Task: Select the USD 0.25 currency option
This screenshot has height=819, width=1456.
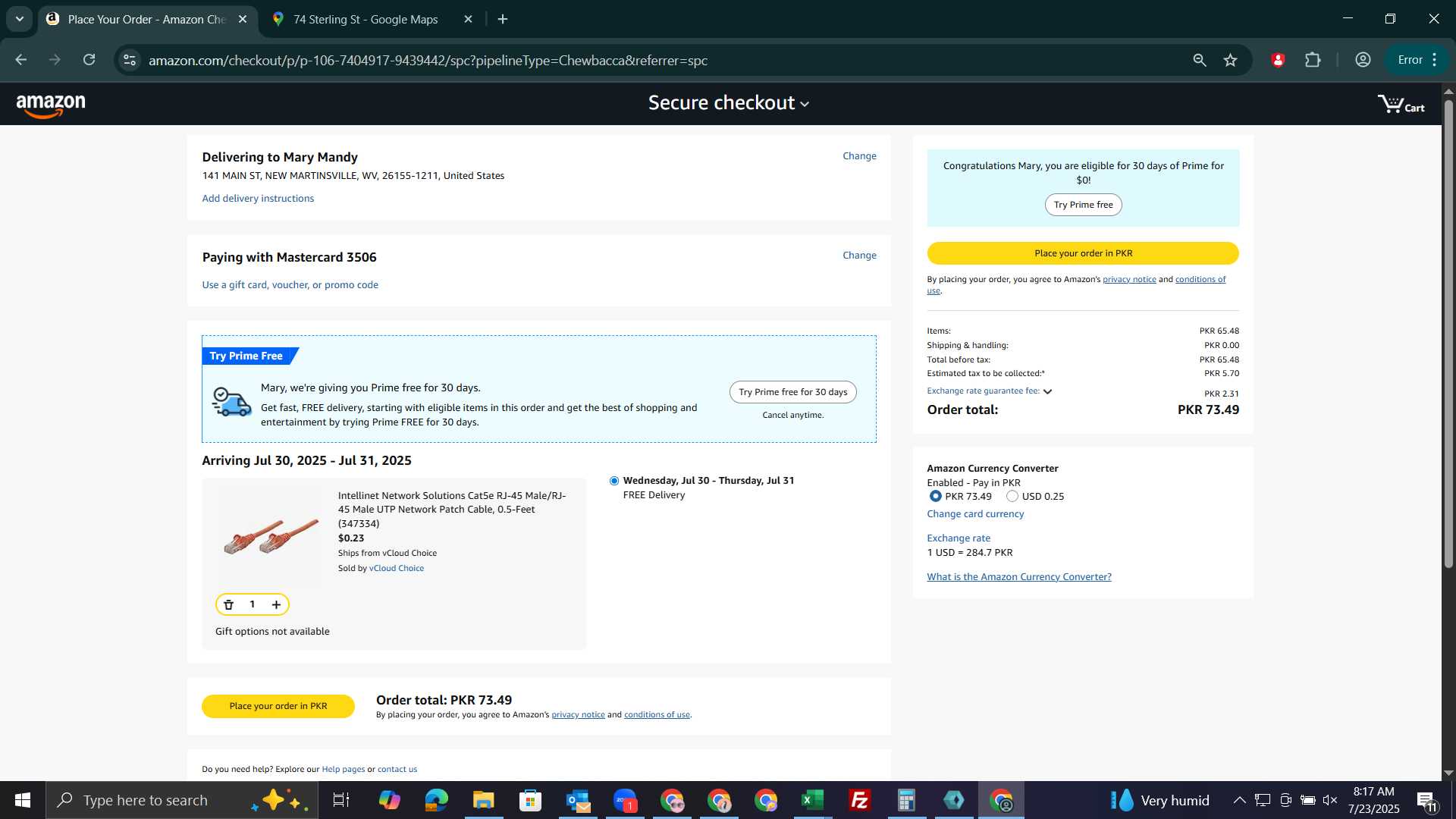Action: point(1012,496)
